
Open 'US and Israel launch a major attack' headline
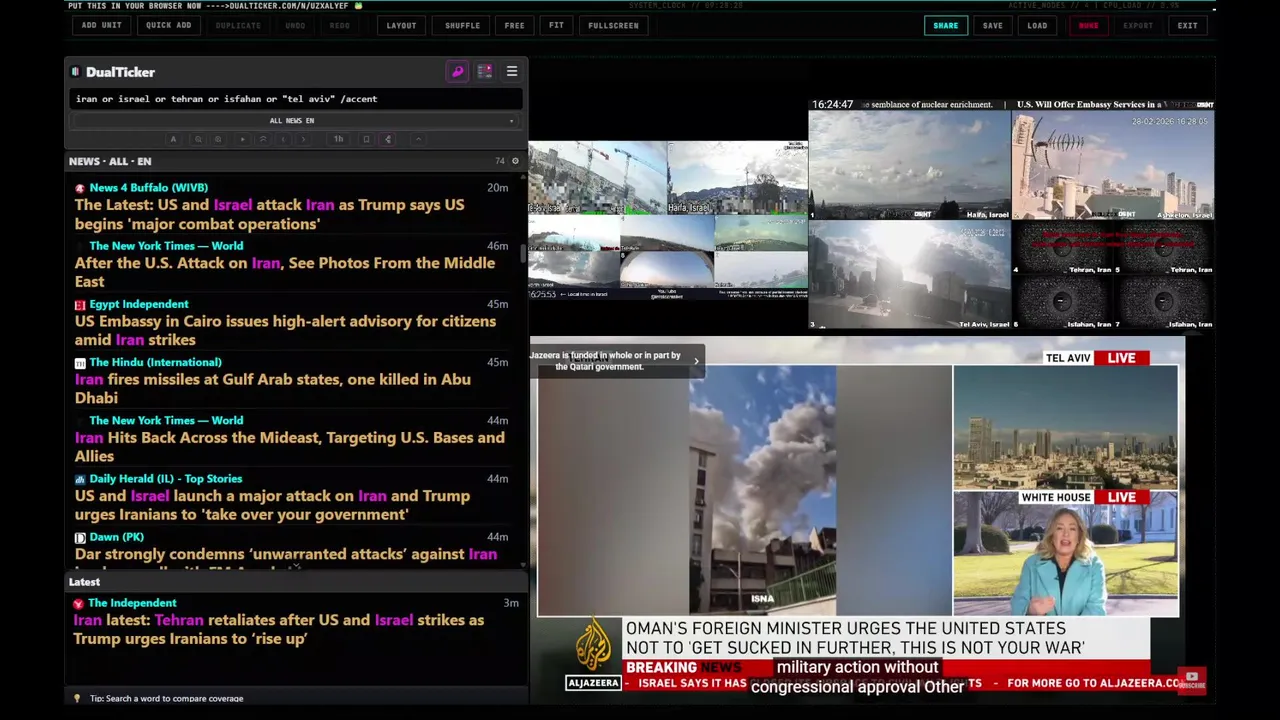coord(272,505)
